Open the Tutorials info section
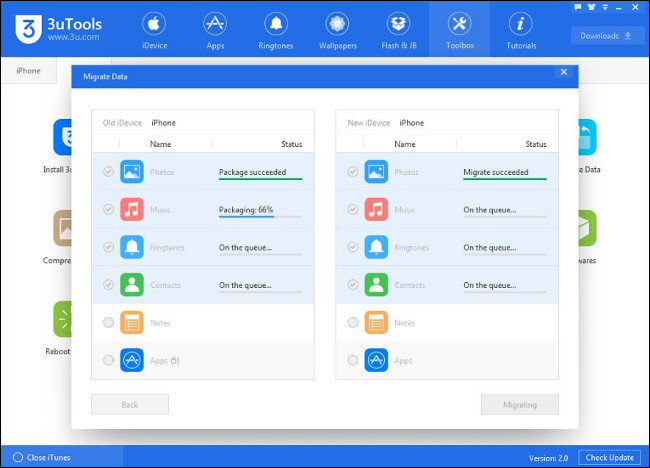The width and height of the screenshot is (650, 468). 520,30
